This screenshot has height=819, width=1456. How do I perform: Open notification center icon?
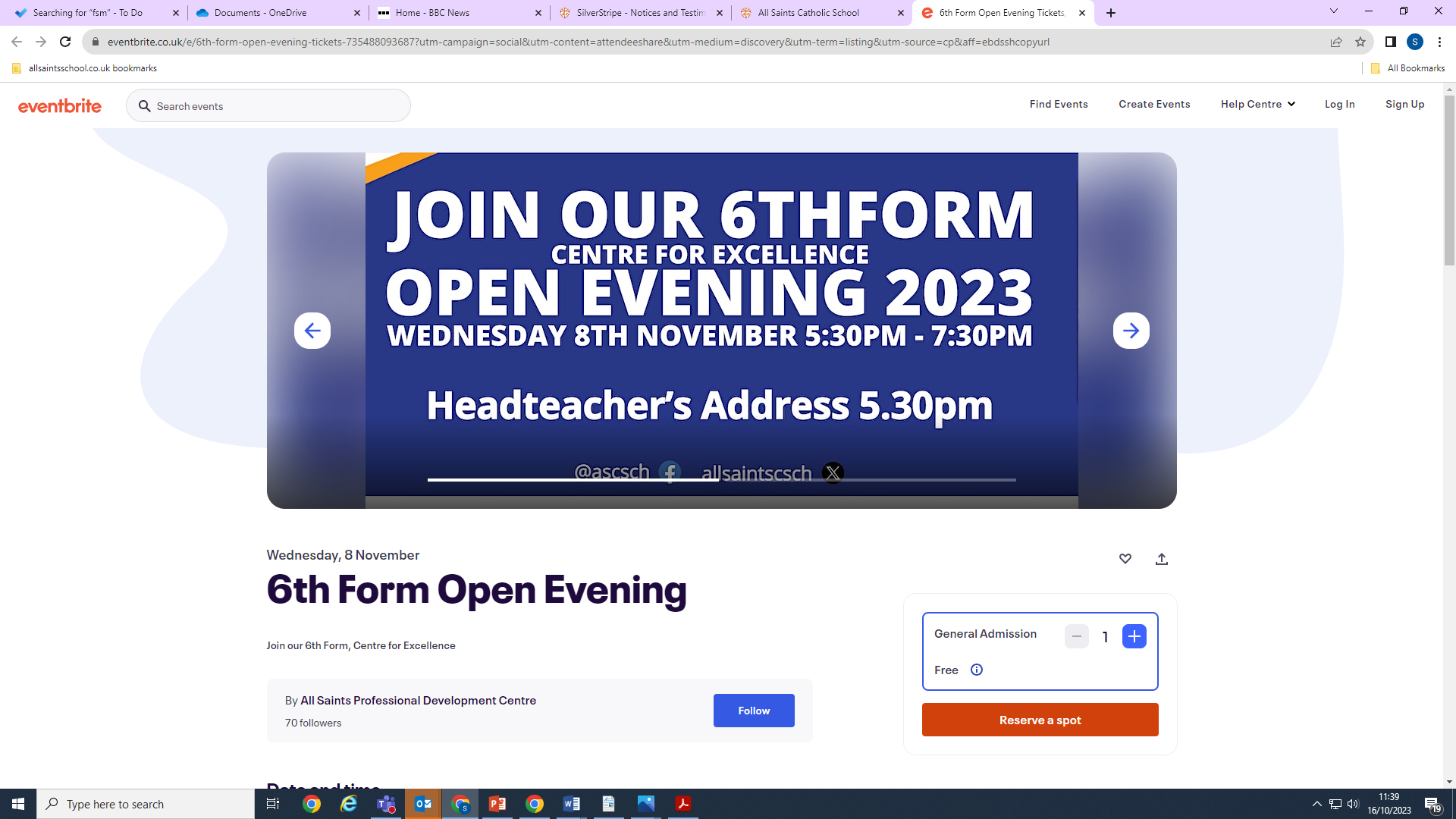(x=1432, y=804)
